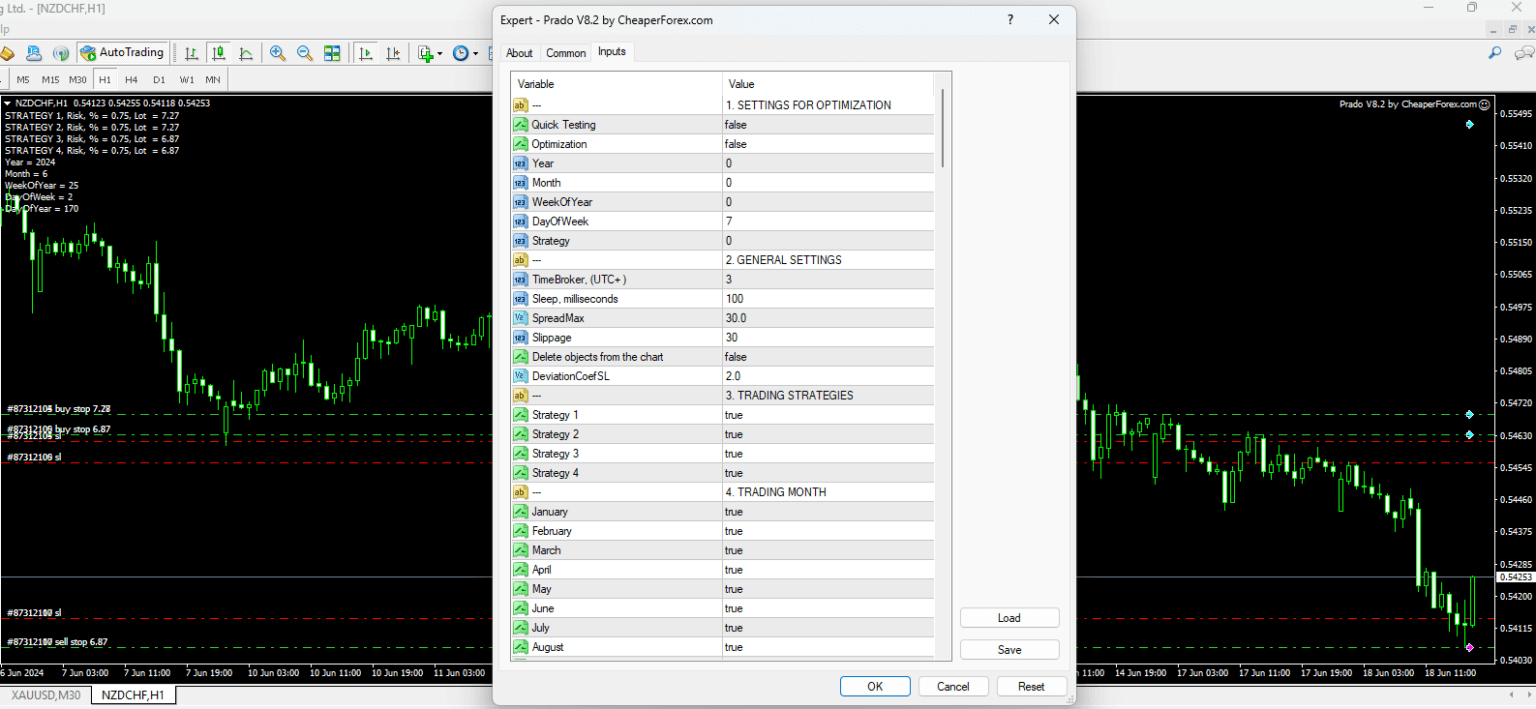Select the H4 timeframe

pyautogui.click(x=131, y=79)
